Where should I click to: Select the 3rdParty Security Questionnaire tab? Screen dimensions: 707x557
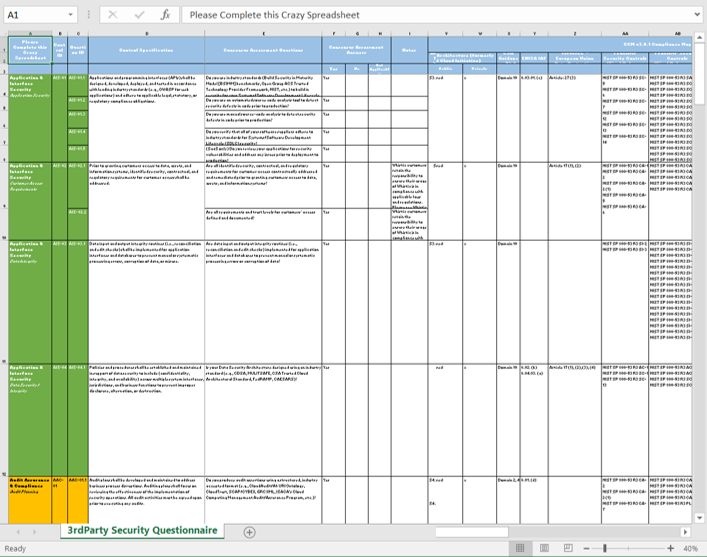click(x=142, y=530)
